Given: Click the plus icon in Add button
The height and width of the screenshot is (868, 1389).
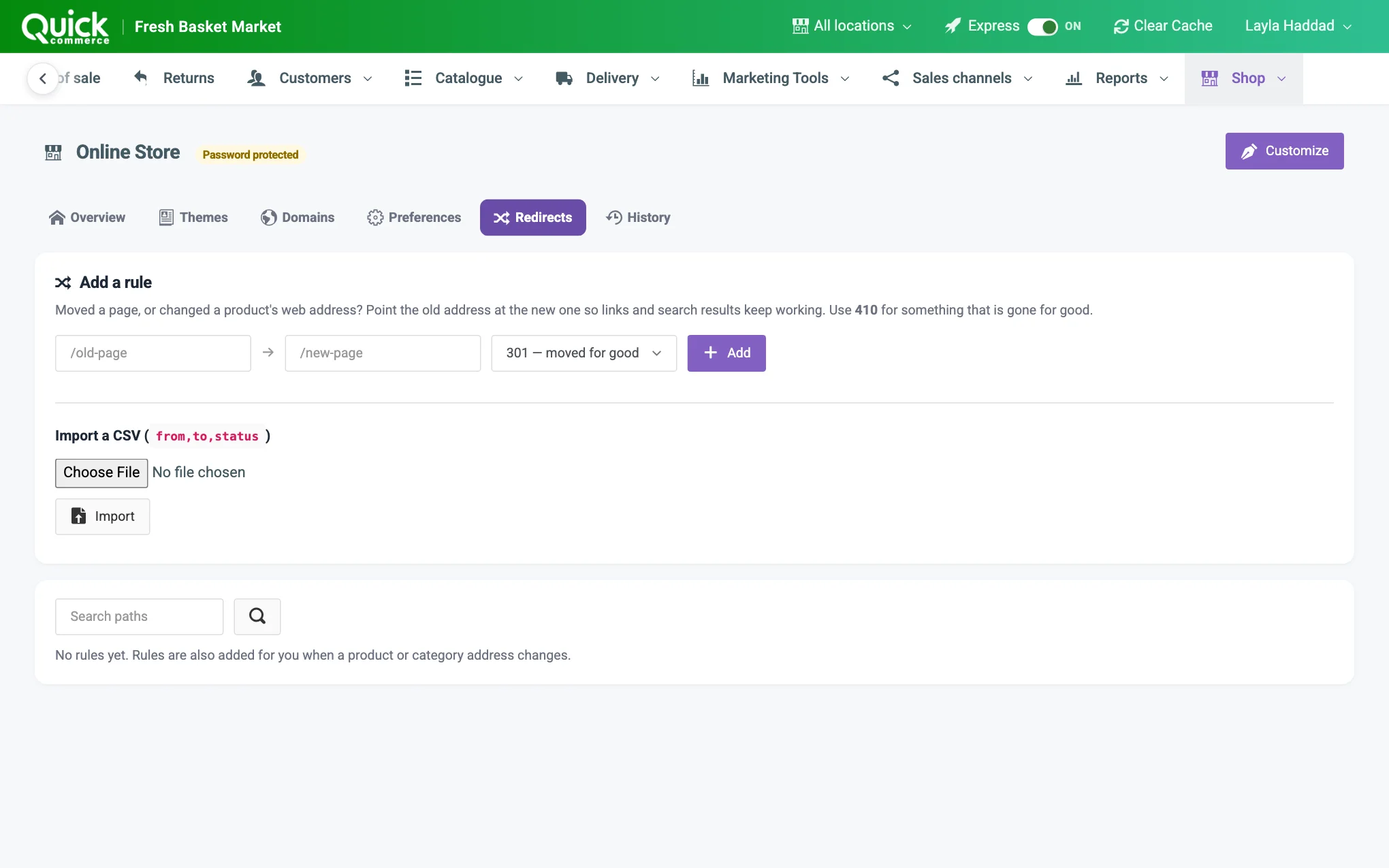Looking at the screenshot, I should click(x=711, y=353).
